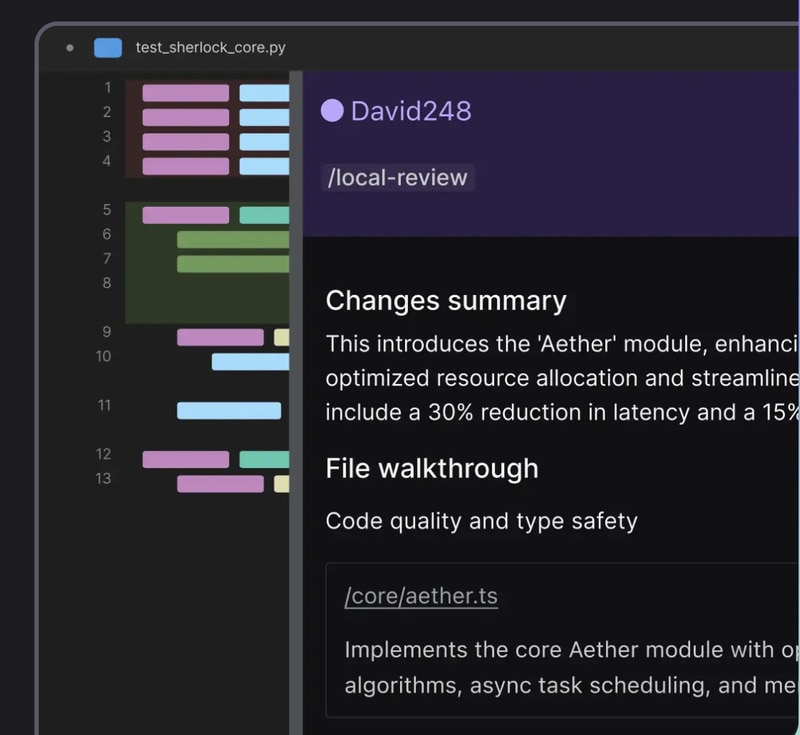Click the File walkthrough heading
Viewport: 800px width, 735px height.
[x=432, y=468]
